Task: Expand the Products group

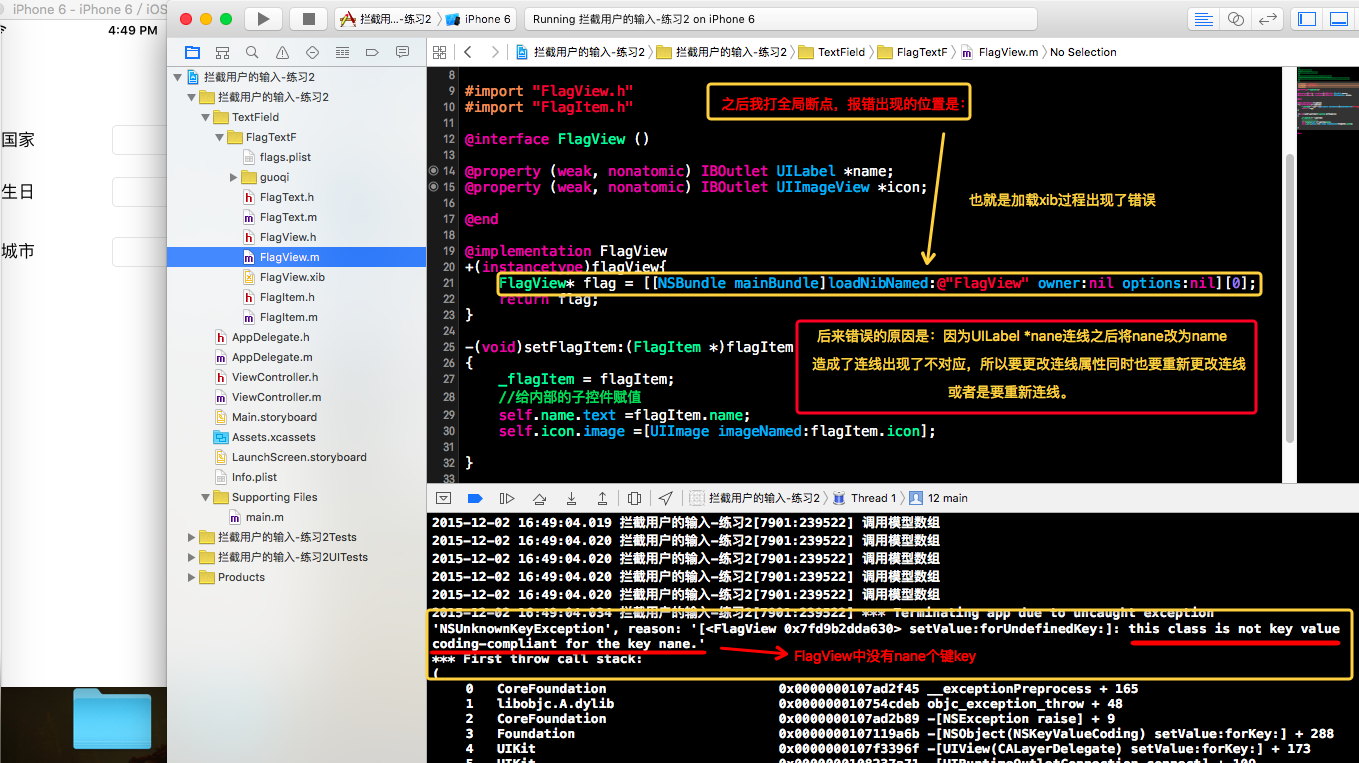Action: pos(192,577)
